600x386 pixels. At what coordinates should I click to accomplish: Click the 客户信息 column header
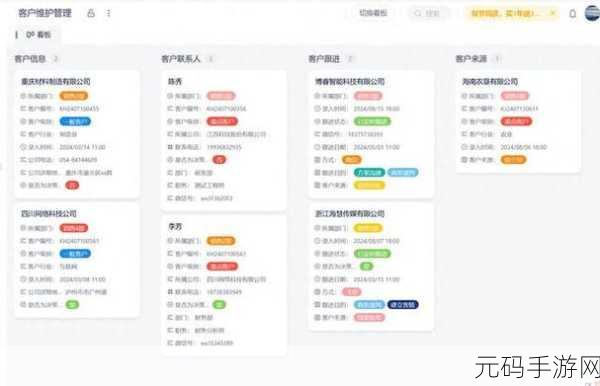[x=30, y=59]
